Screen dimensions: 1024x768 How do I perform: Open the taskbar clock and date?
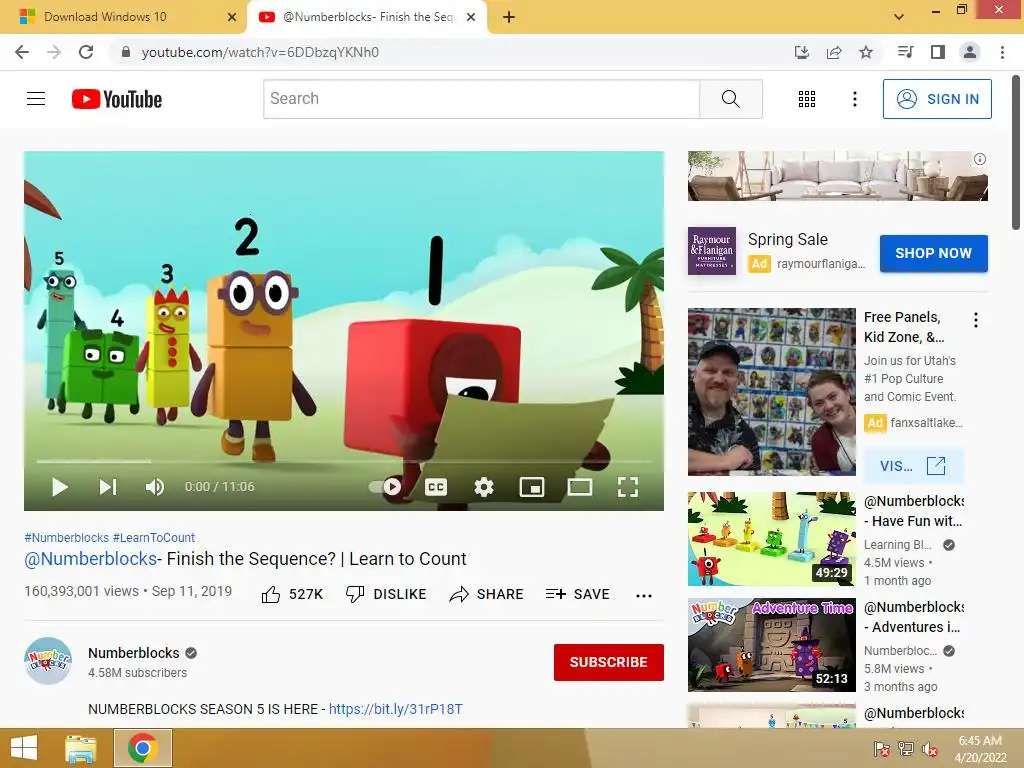[980, 749]
